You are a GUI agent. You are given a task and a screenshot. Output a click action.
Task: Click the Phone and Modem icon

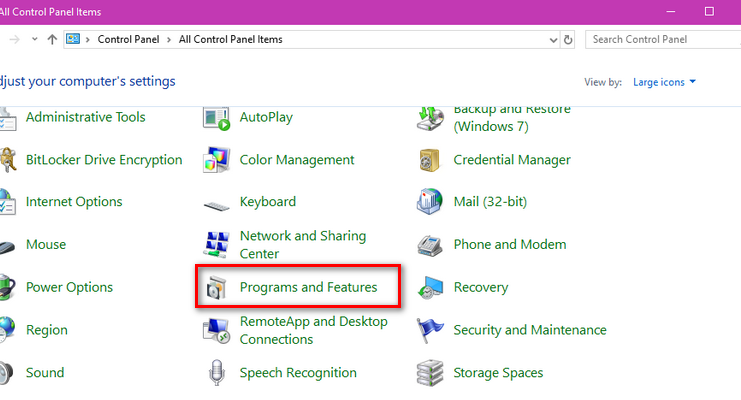pyautogui.click(x=430, y=245)
